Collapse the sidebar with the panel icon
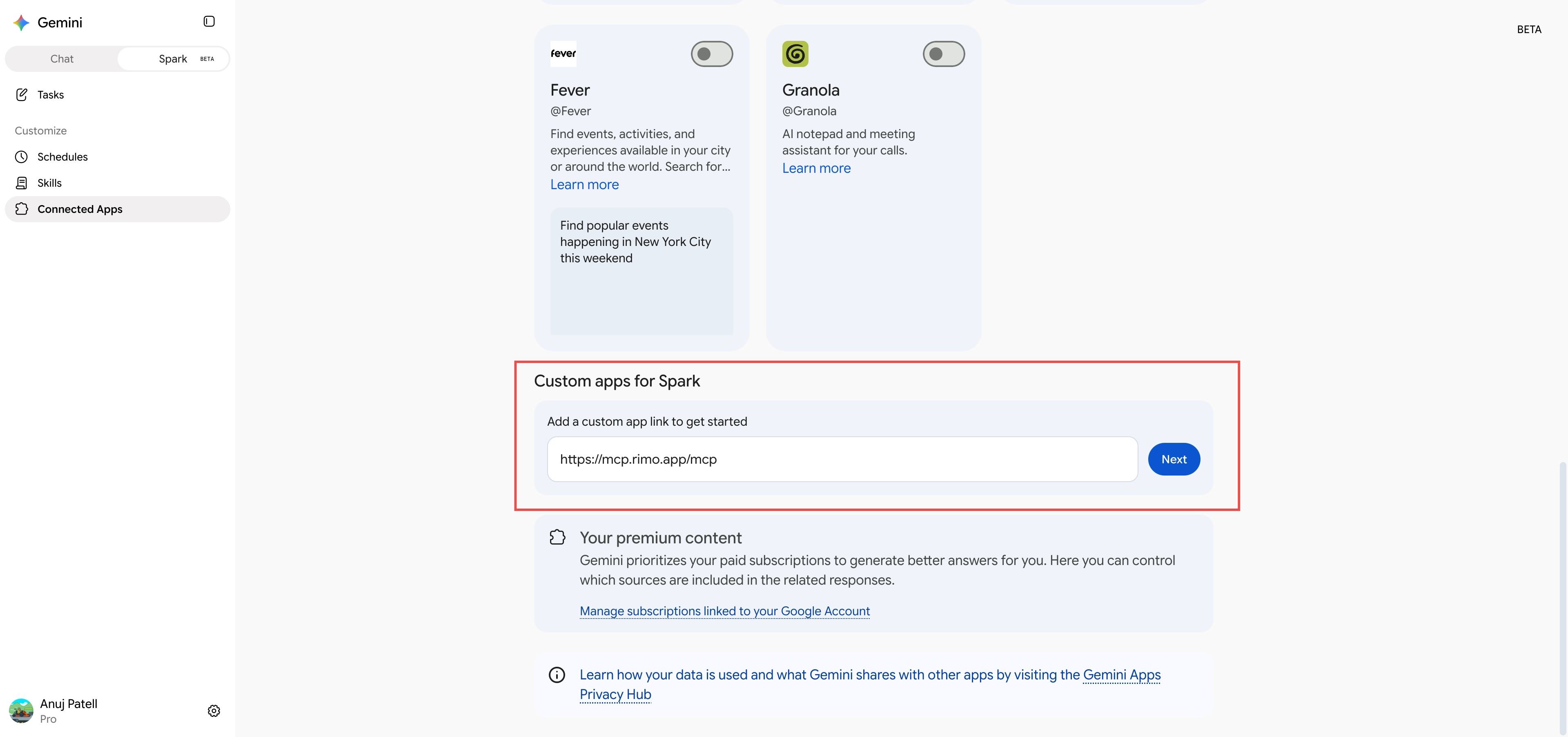 point(209,21)
